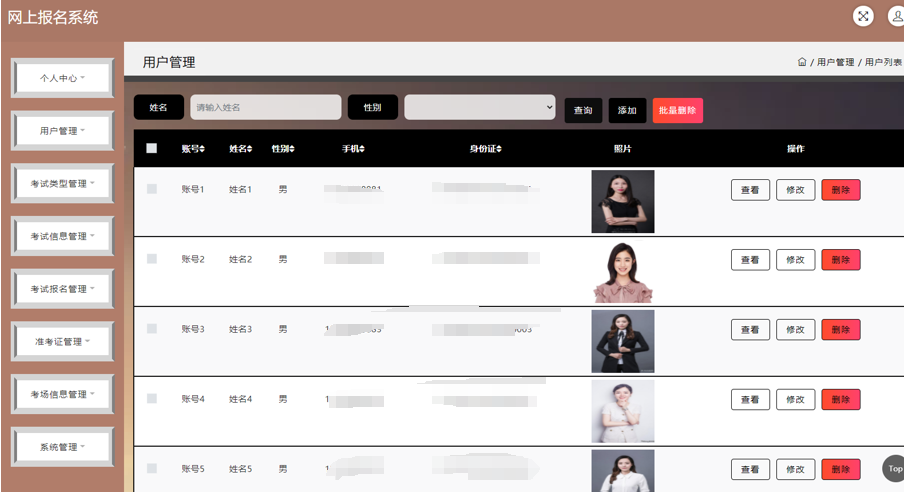Delete 账号2 with the 删除 button

point(841,260)
